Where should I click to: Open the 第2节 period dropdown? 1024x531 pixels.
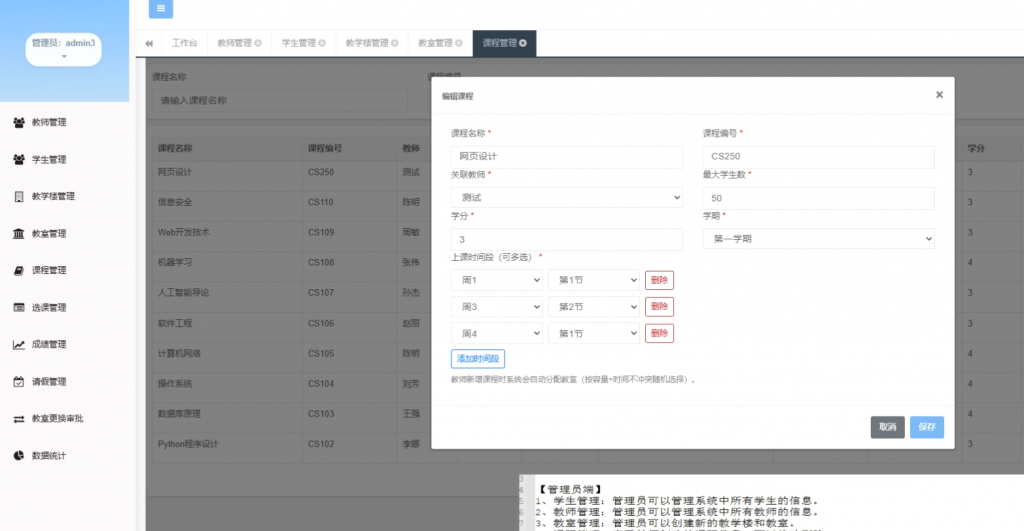594,307
